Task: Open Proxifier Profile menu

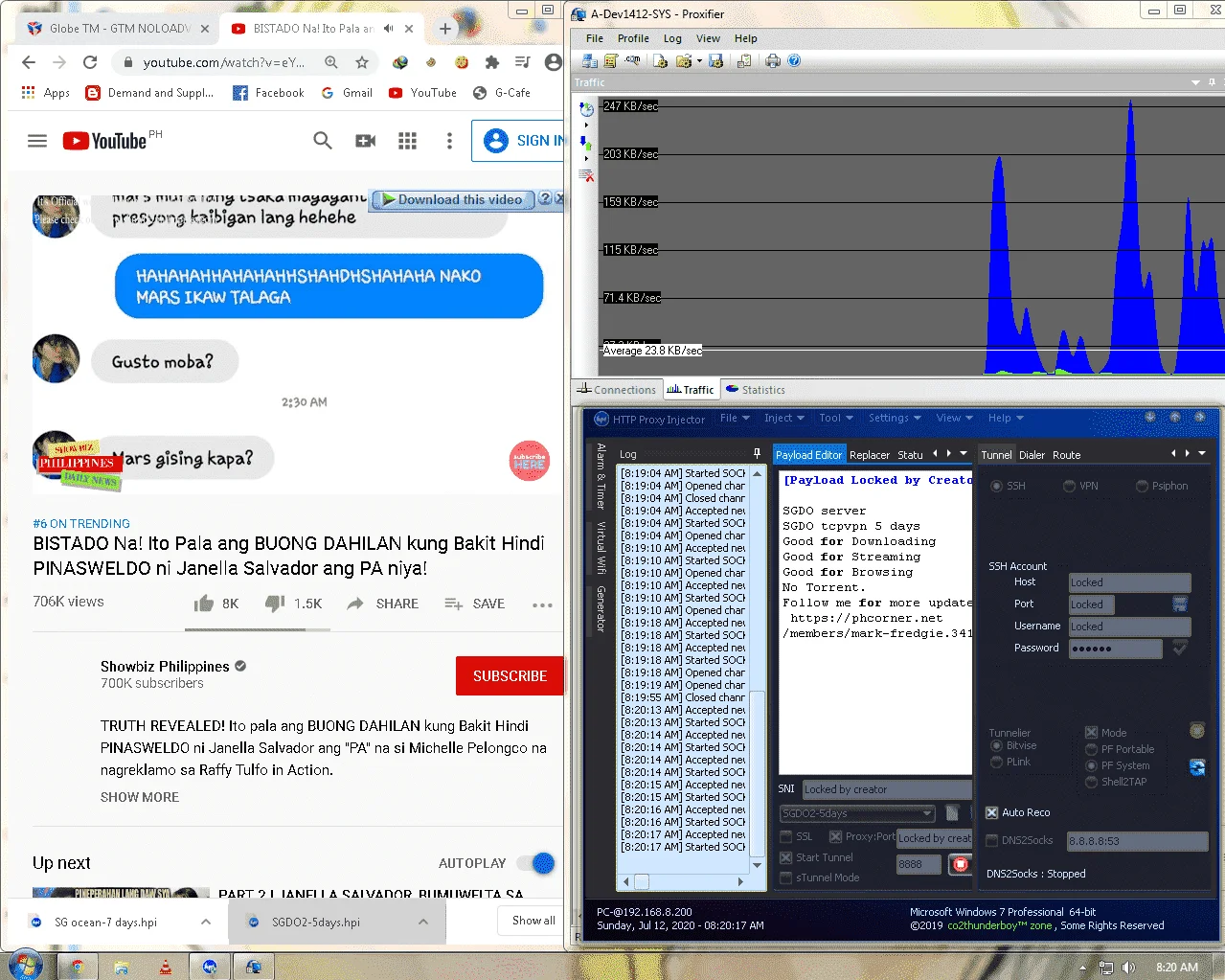Action: coord(633,38)
